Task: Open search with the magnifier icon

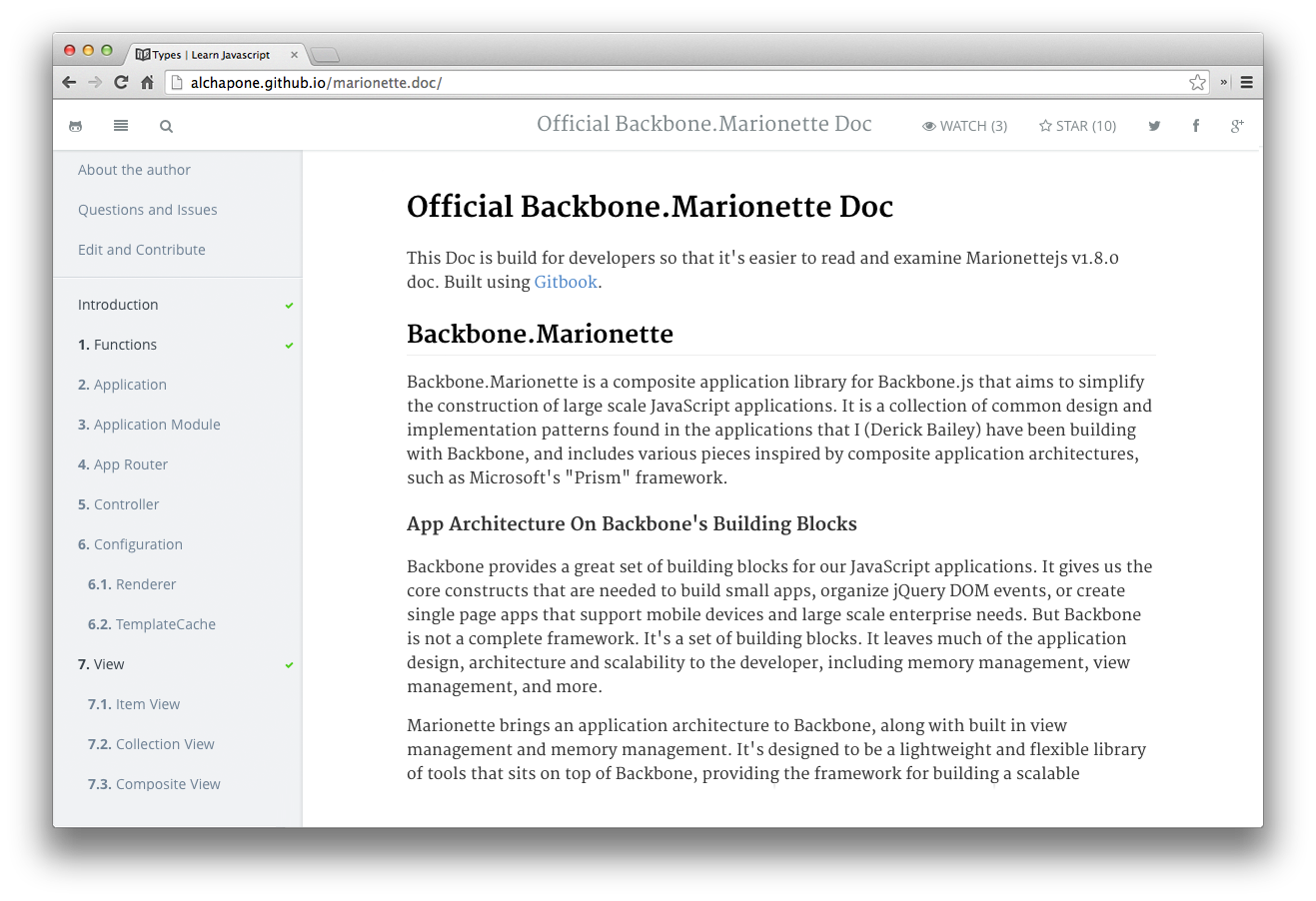Action: pyautogui.click(x=166, y=126)
